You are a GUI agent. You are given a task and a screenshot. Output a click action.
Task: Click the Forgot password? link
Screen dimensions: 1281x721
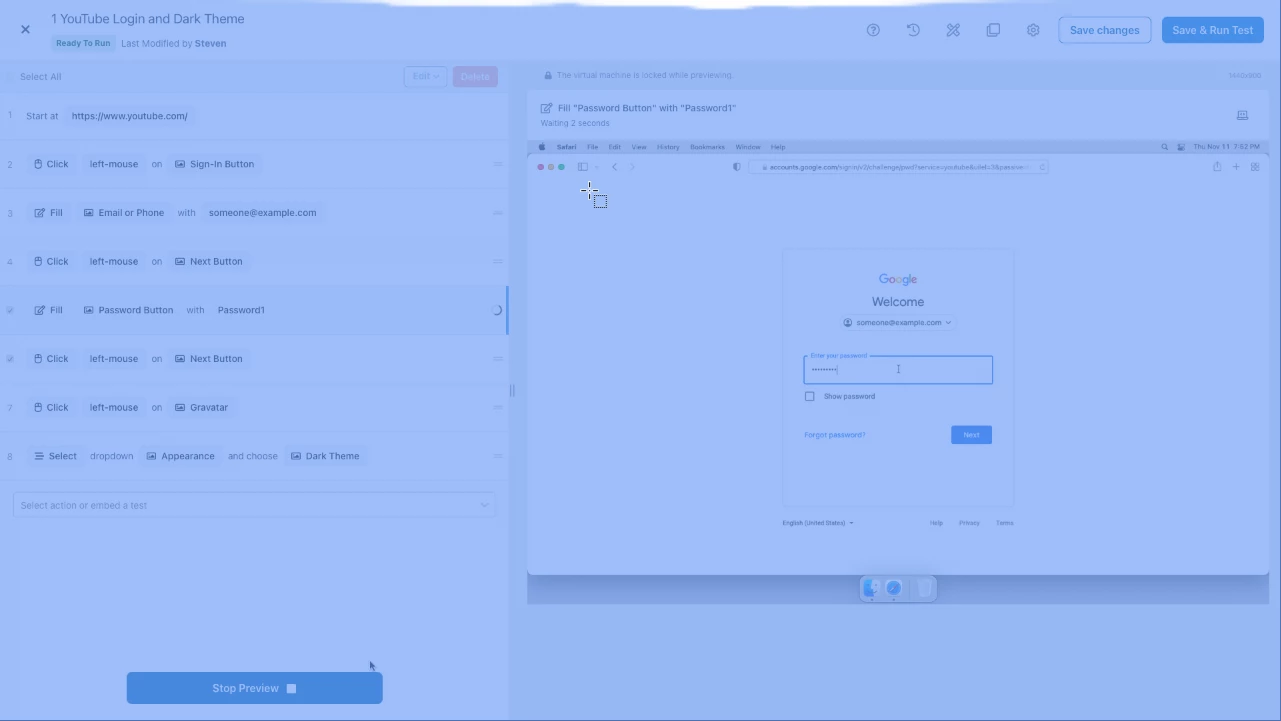click(x=834, y=435)
